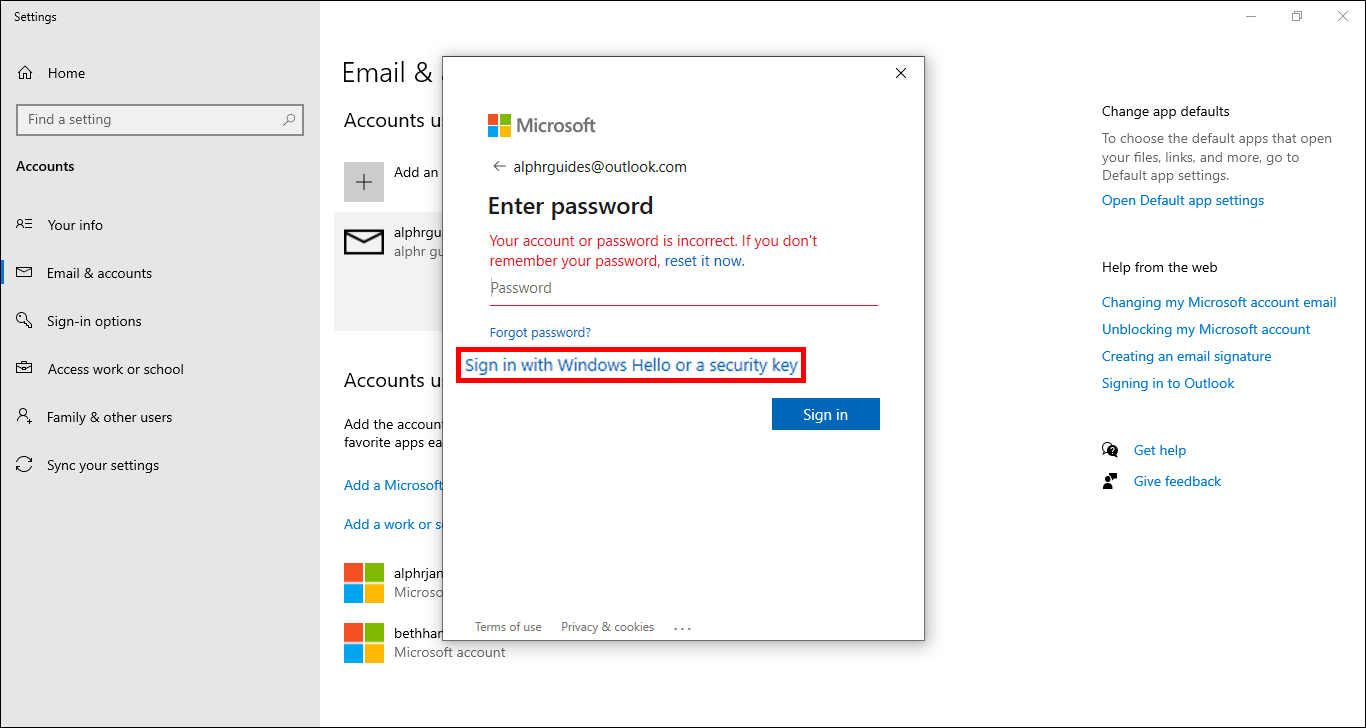
Task: Click the Sync your settings refresh icon
Action: pyautogui.click(x=25, y=464)
